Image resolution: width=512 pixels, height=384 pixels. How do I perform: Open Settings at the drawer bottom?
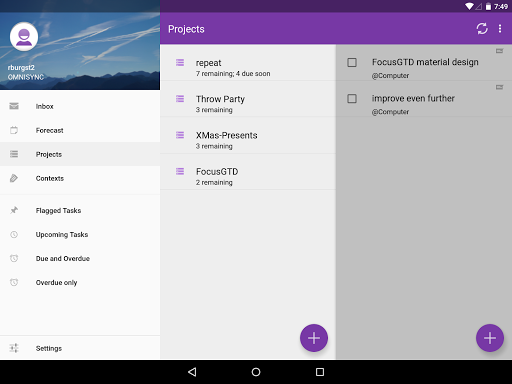click(80, 348)
